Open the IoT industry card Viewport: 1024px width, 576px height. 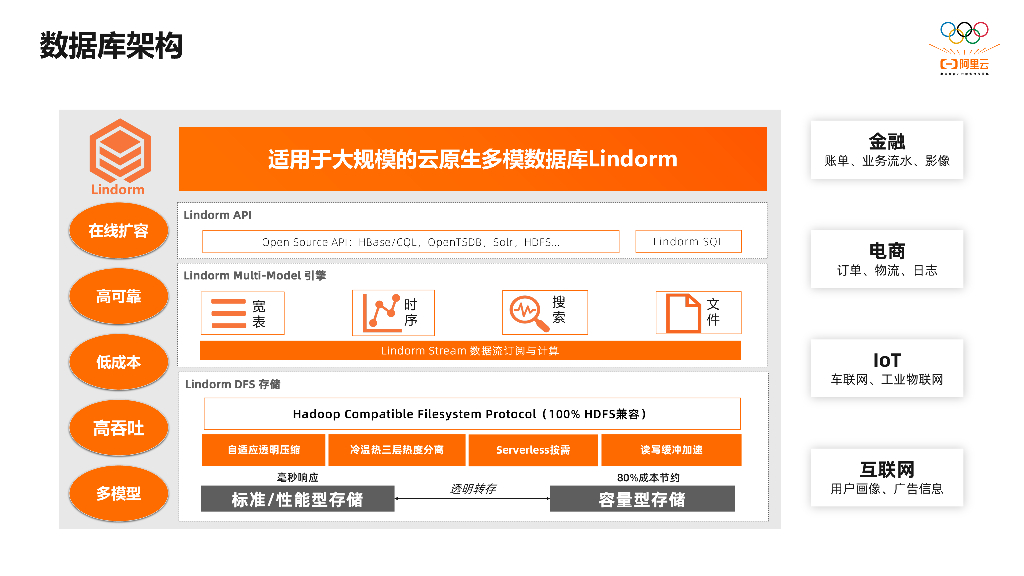tap(887, 368)
